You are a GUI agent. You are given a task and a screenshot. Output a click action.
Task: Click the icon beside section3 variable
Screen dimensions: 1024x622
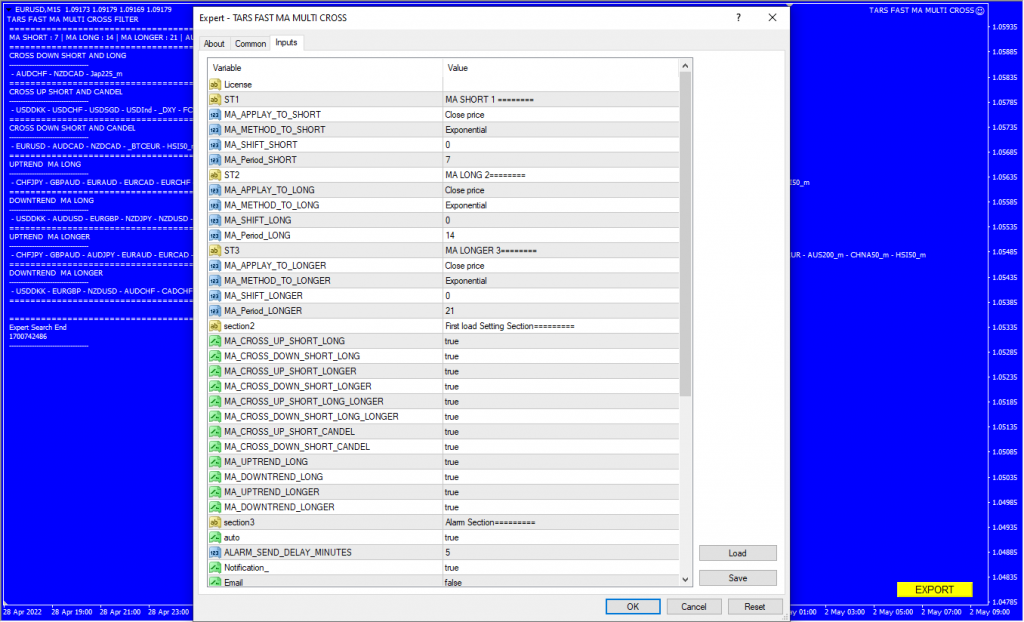pos(215,522)
